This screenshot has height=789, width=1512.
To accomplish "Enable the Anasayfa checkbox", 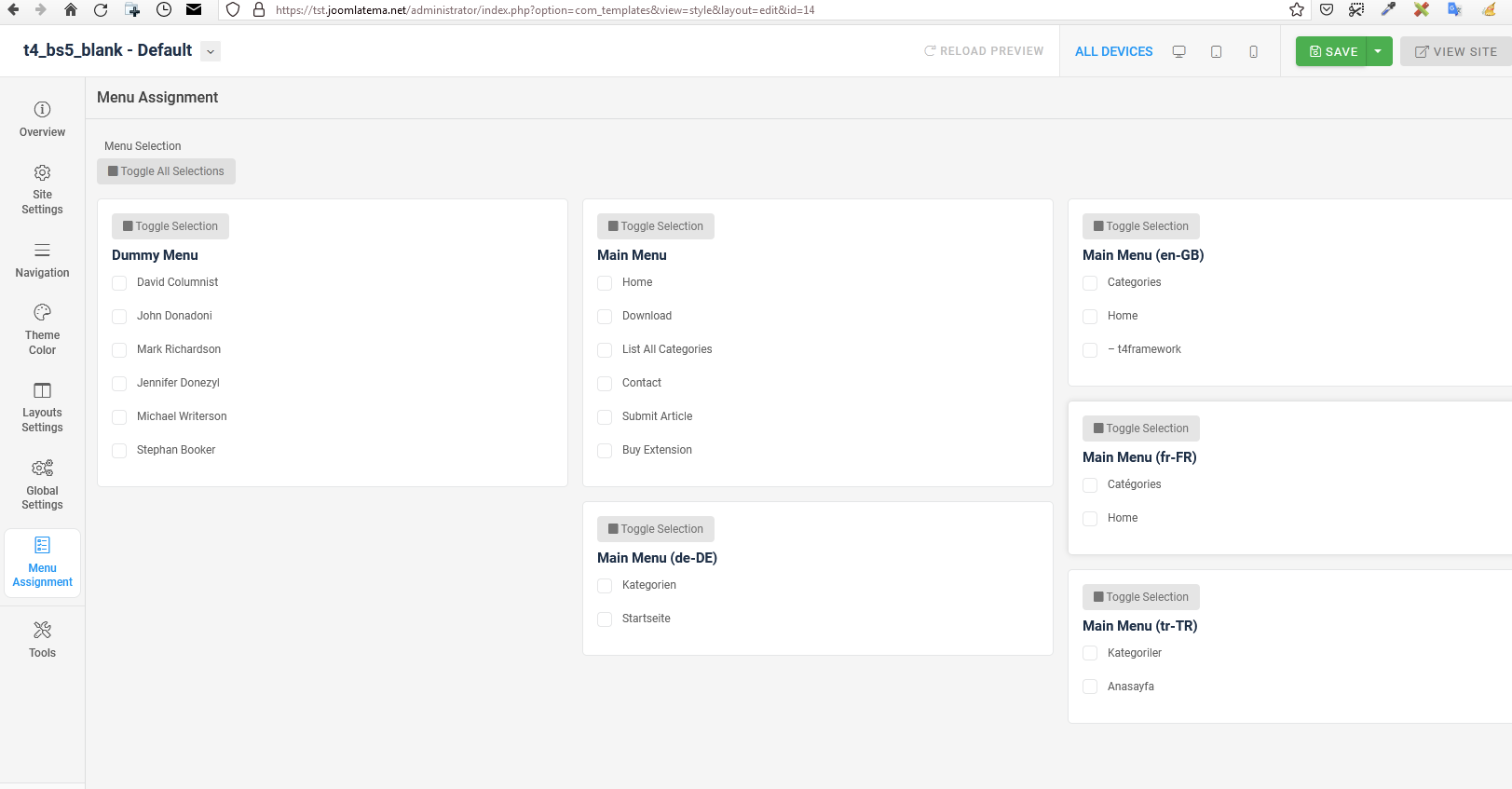I will (1090, 687).
